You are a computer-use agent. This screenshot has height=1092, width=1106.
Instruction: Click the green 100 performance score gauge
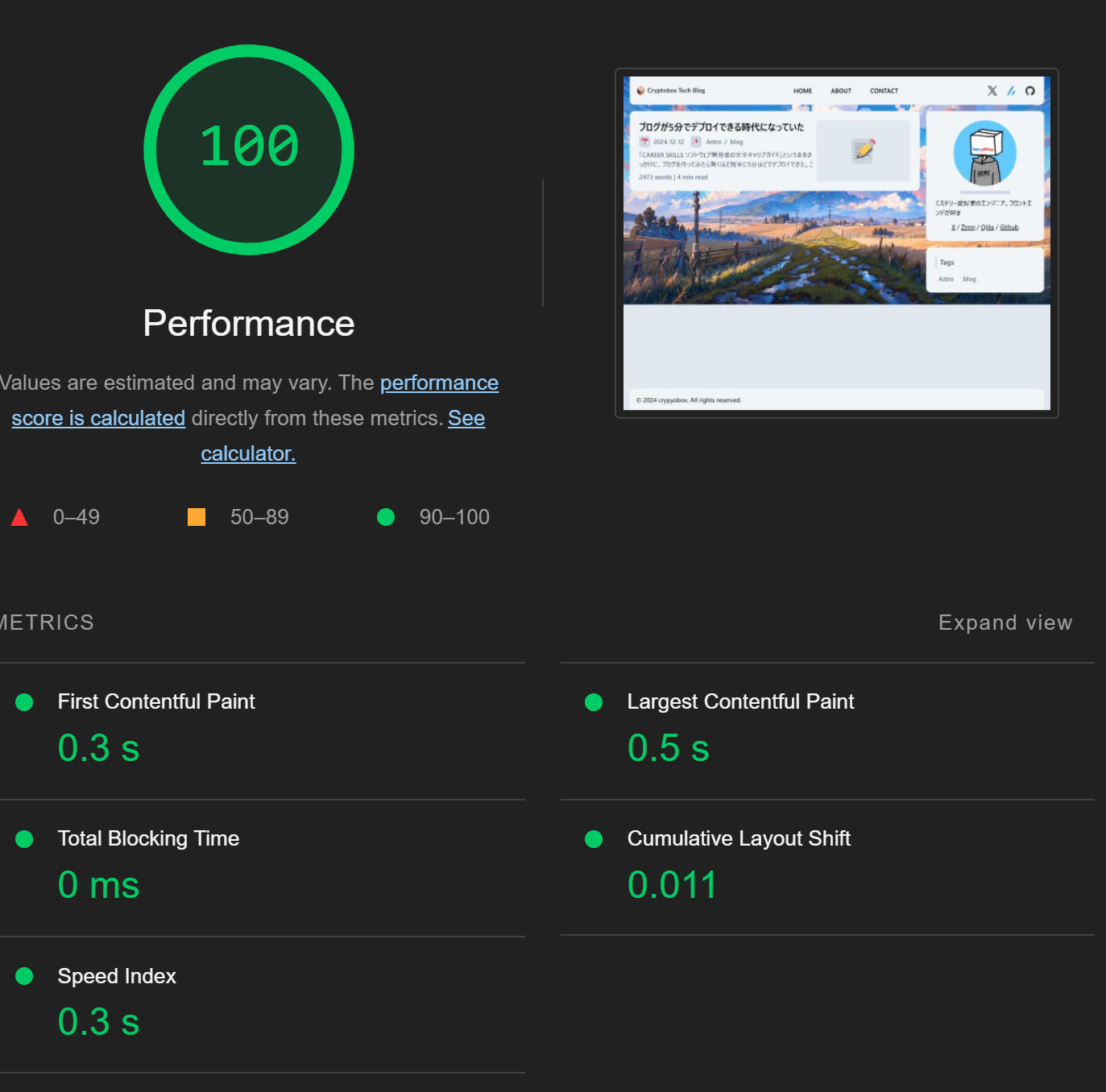pos(249,150)
